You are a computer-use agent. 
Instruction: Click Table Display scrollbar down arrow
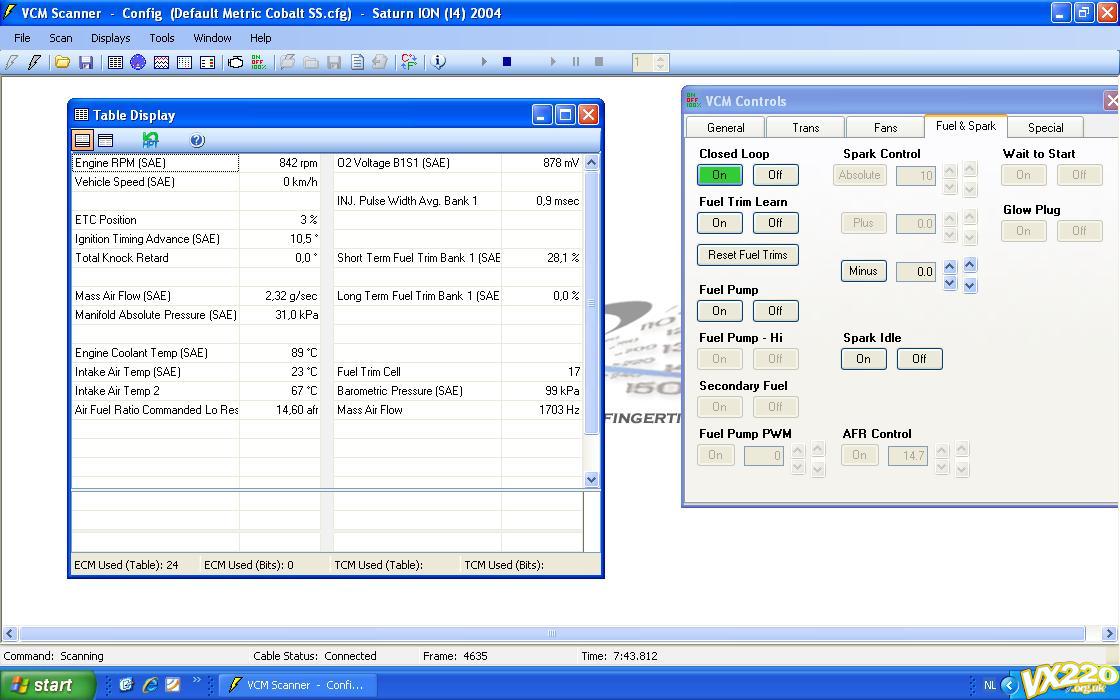tap(591, 479)
